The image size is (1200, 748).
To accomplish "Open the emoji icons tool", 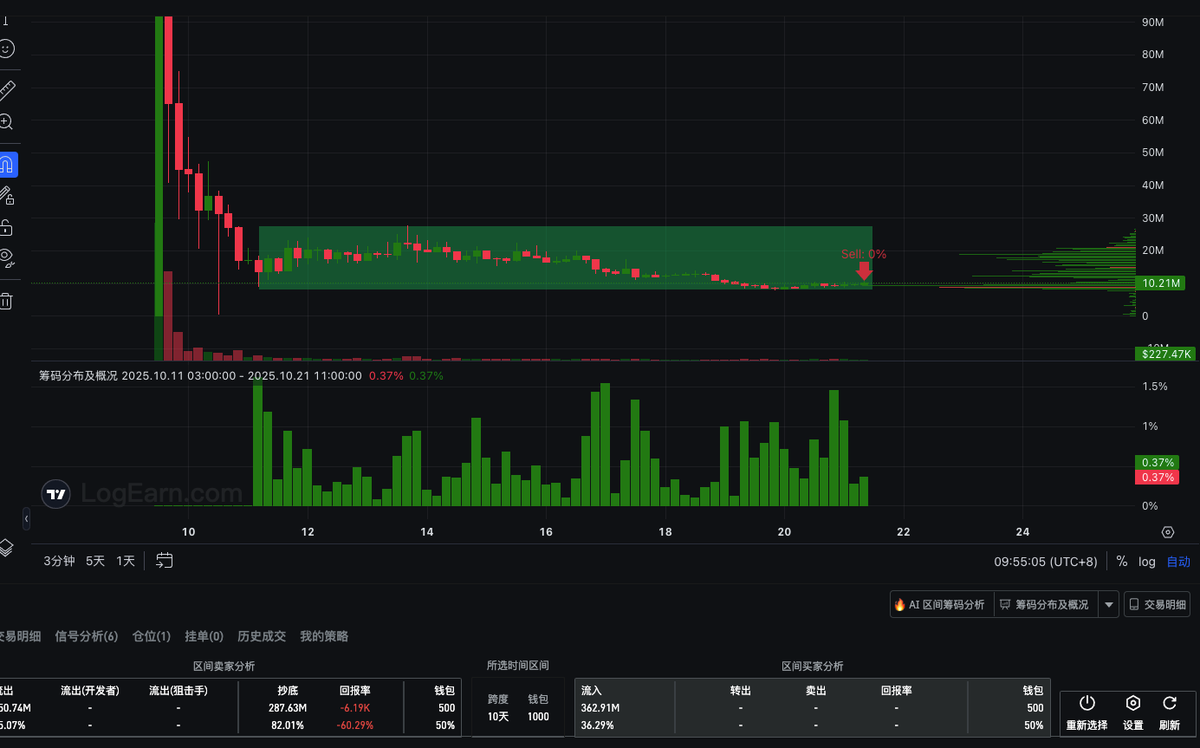I will [7, 48].
